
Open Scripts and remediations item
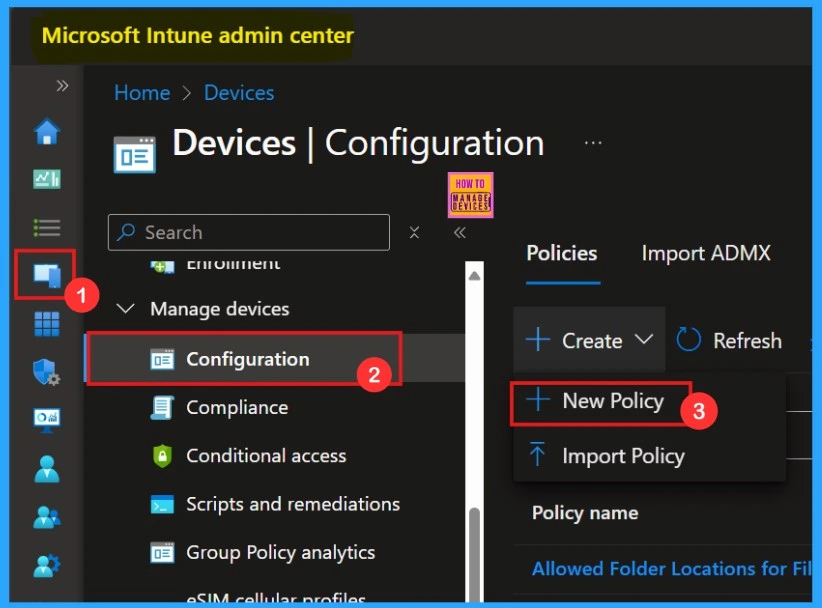coord(293,504)
